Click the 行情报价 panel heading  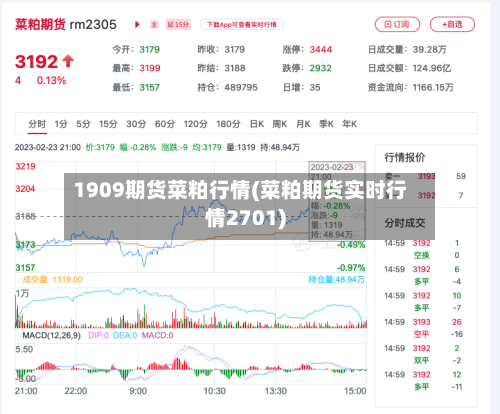click(x=405, y=157)
